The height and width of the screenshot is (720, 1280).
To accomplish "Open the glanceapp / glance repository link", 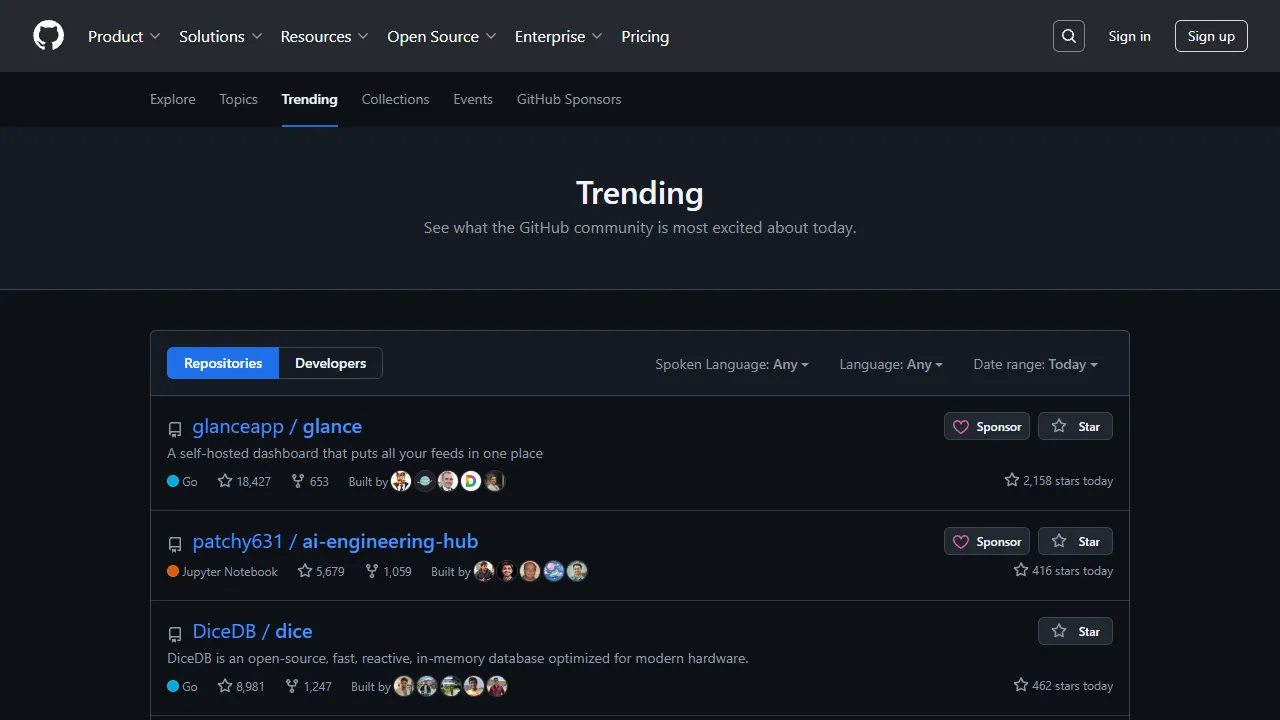I will 277,427.
